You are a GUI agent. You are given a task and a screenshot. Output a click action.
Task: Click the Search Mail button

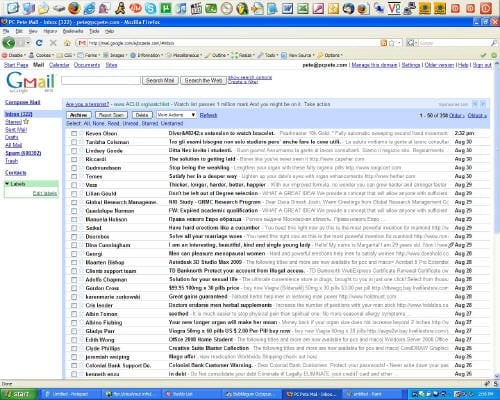click(x=160, y=80)
